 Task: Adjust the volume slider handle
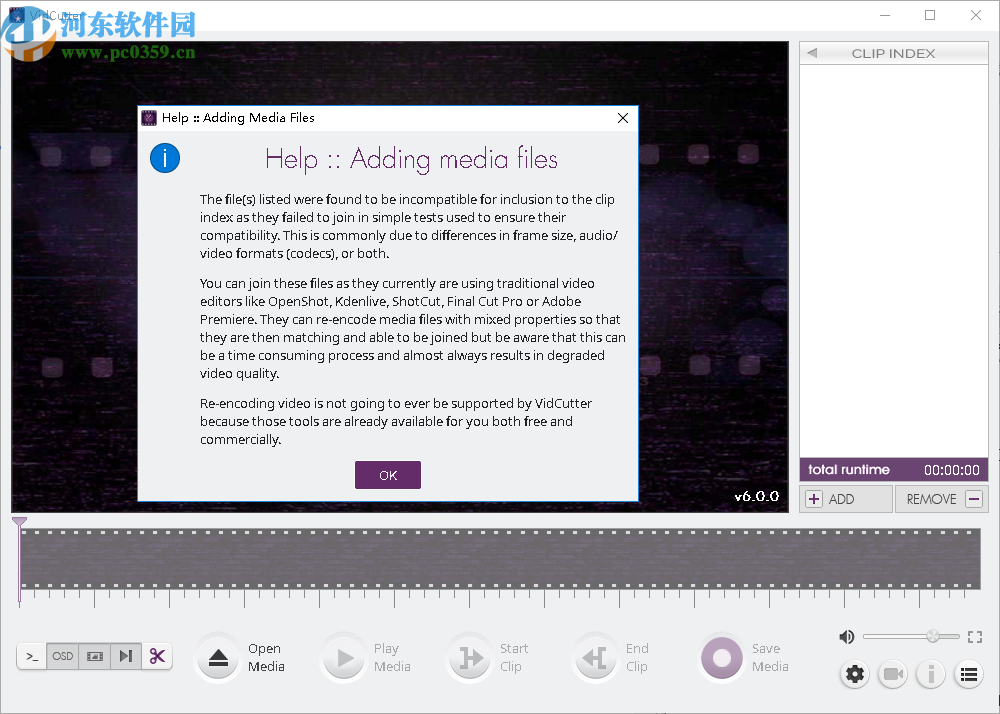tap(933, 636)
